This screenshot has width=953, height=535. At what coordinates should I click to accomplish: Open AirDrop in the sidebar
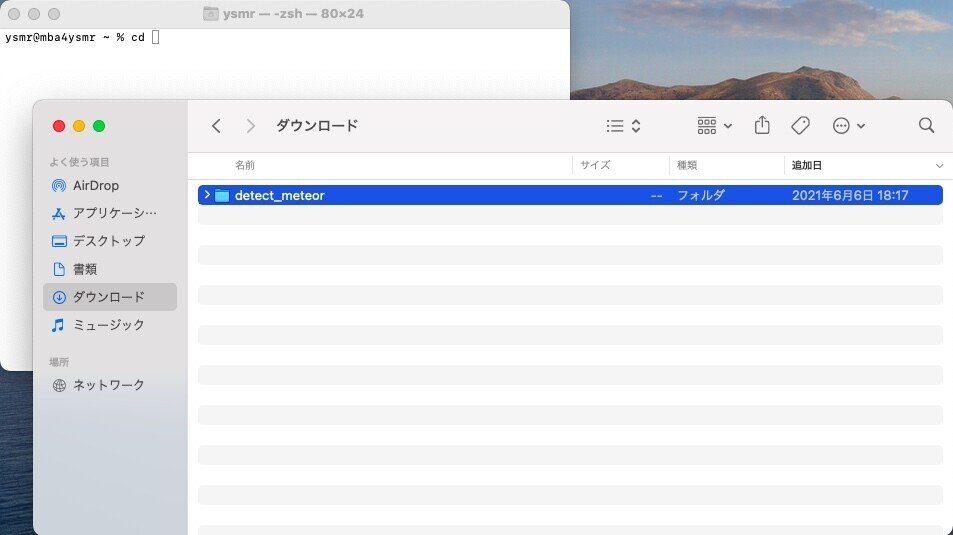pos(110,185)
